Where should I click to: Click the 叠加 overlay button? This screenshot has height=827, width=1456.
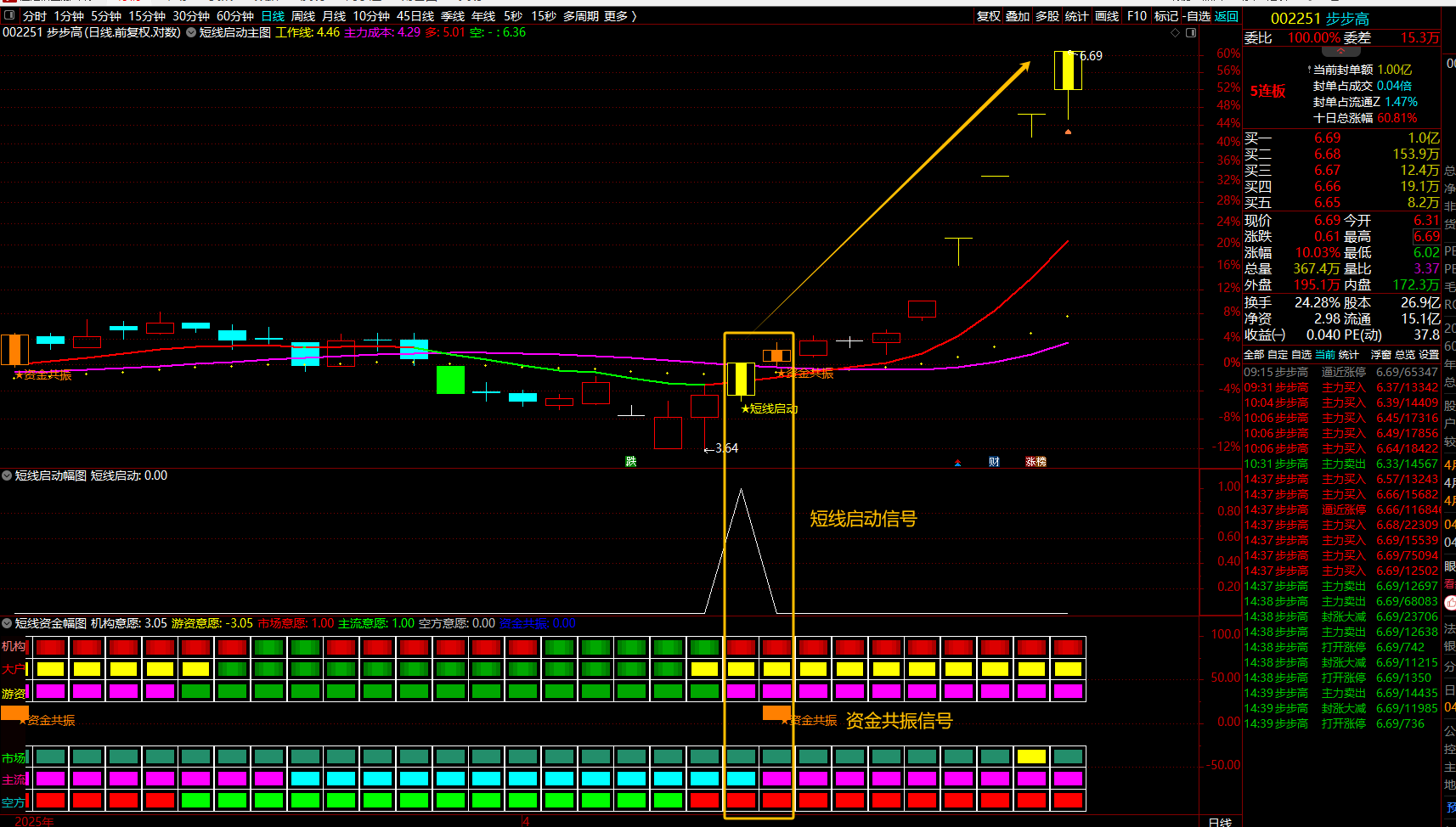click(1018, 16)
